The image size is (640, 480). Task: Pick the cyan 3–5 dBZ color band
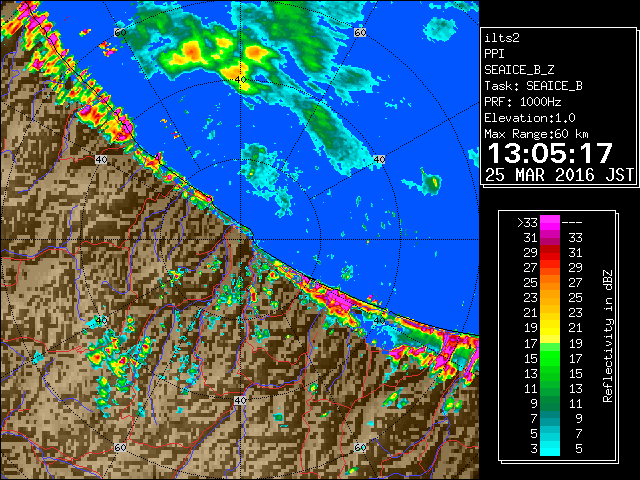click(x=550, y=448)
